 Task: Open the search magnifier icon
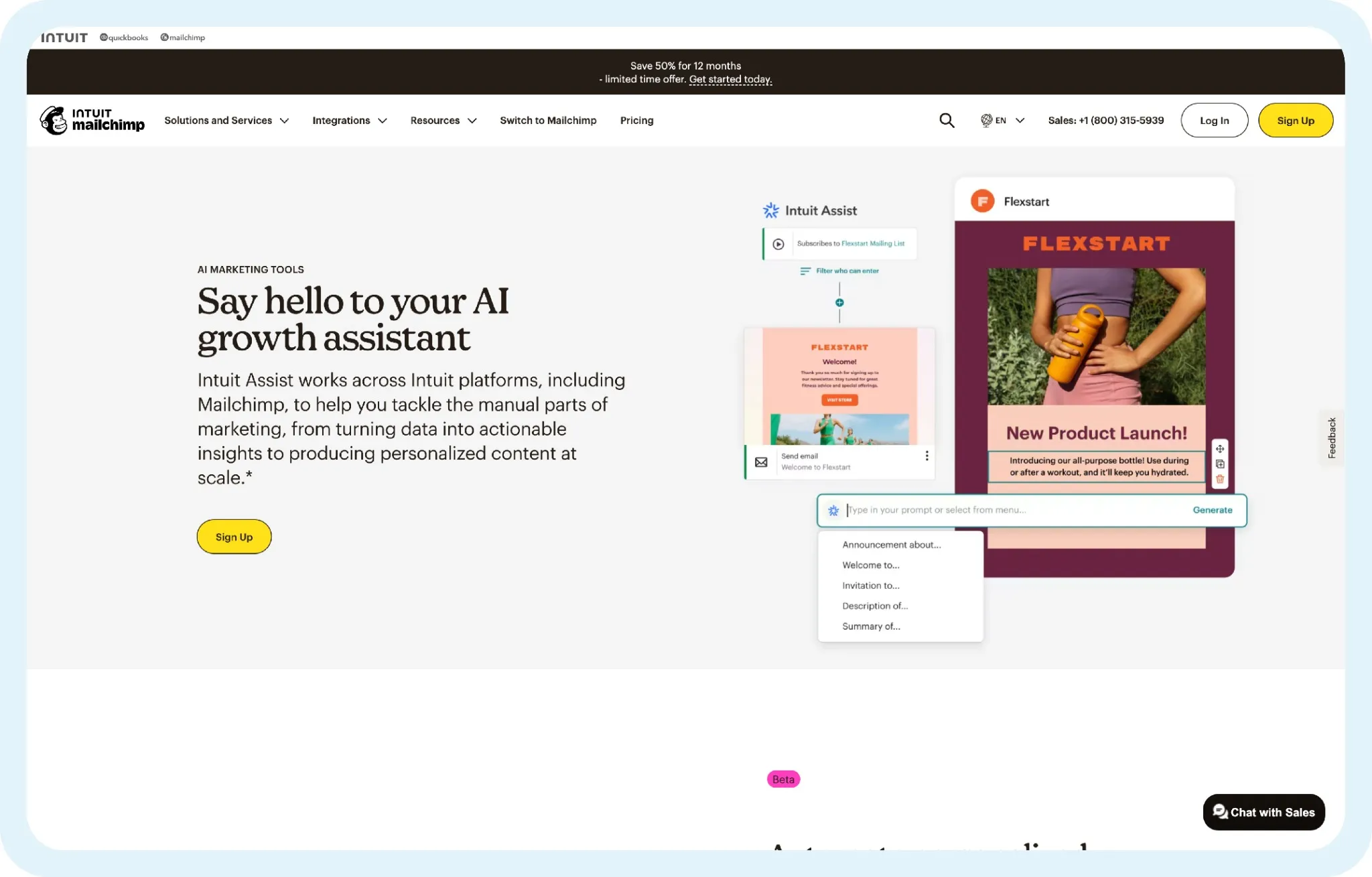tap(947, 121)
